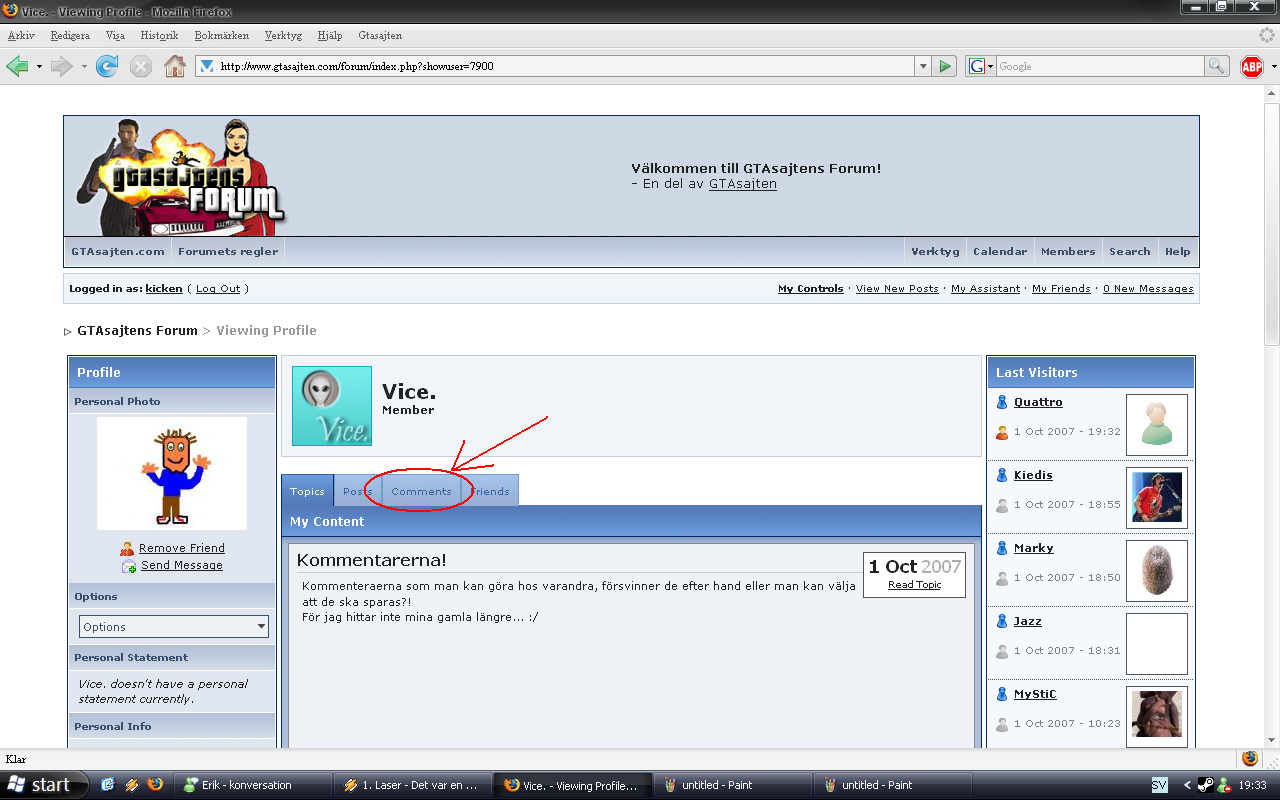
Task: Click the Stop loading icon
Action: (x=141, y=66)
